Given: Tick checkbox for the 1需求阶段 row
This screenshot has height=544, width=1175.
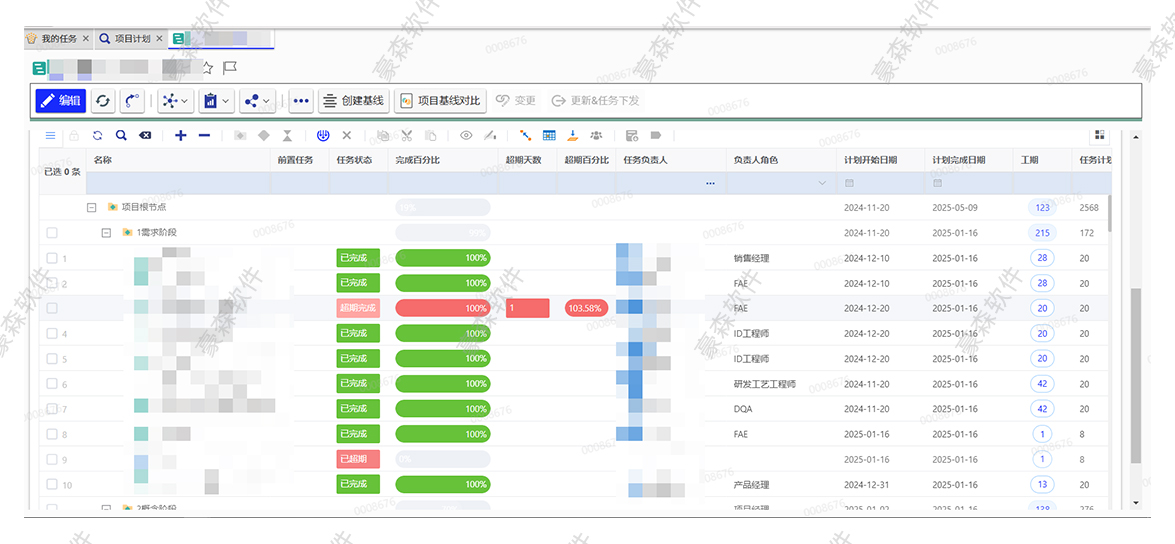Looking at the screenshot, I should pyautogui.click(x=52, y=233).
